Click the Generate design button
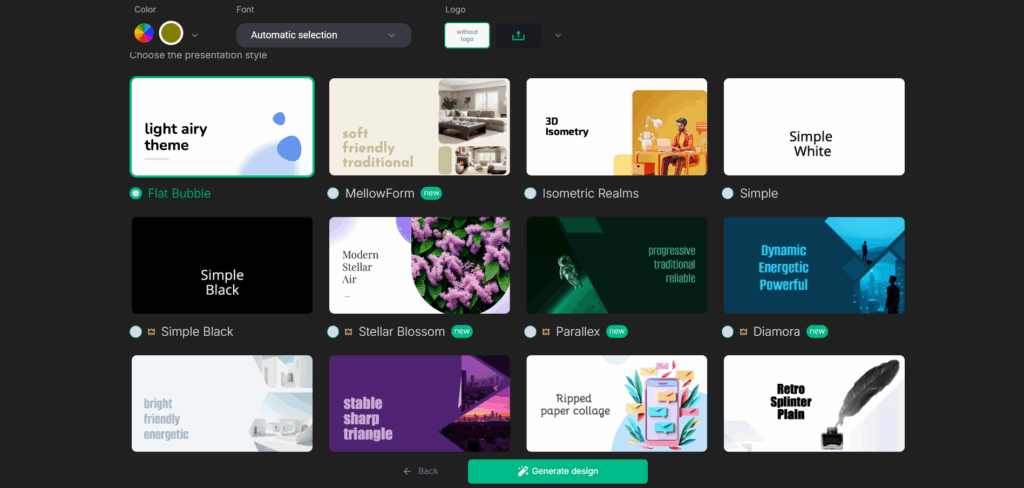Viewport: 1024px width, 488px height. [557, 471]
